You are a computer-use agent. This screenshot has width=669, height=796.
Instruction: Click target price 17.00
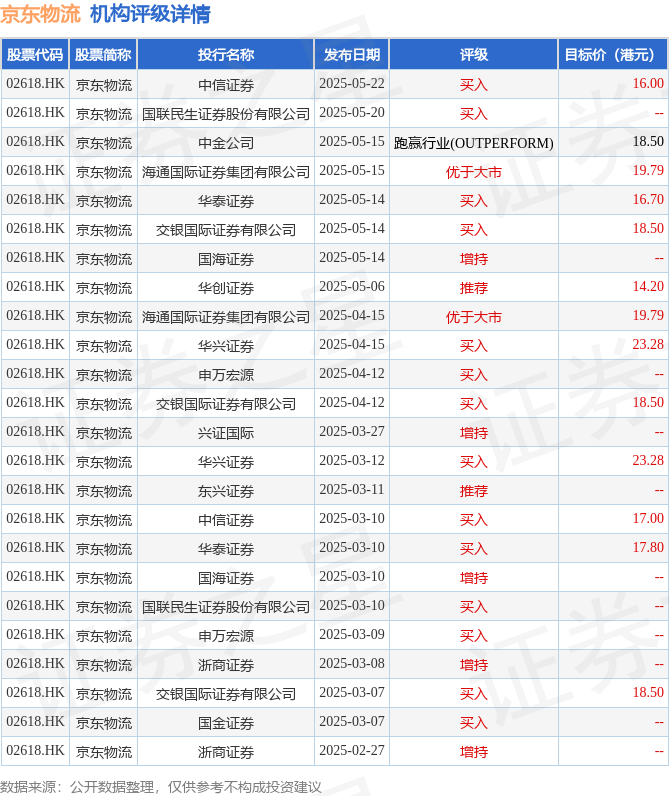point(648,518)
